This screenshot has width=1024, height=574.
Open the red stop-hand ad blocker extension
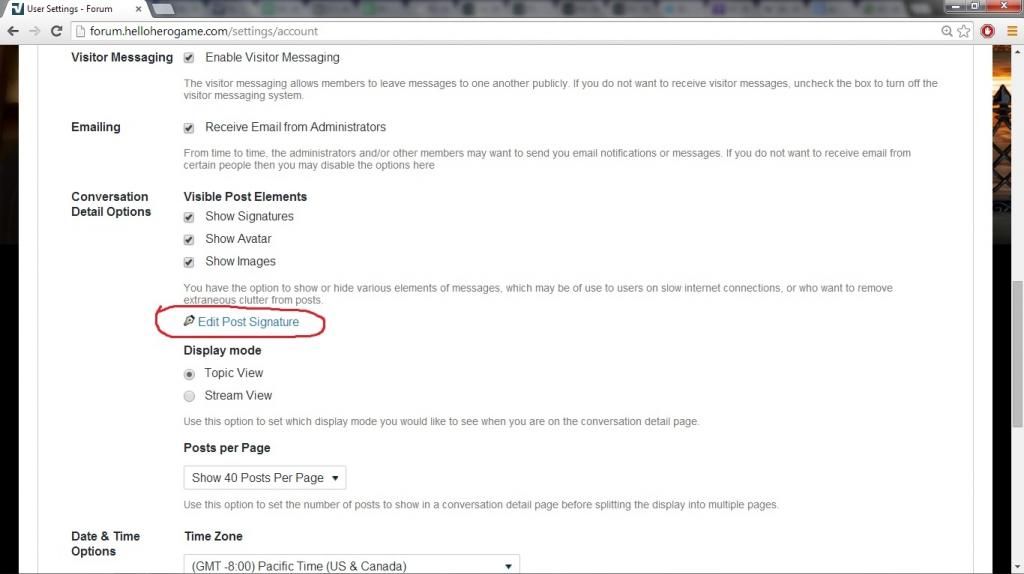988,31
